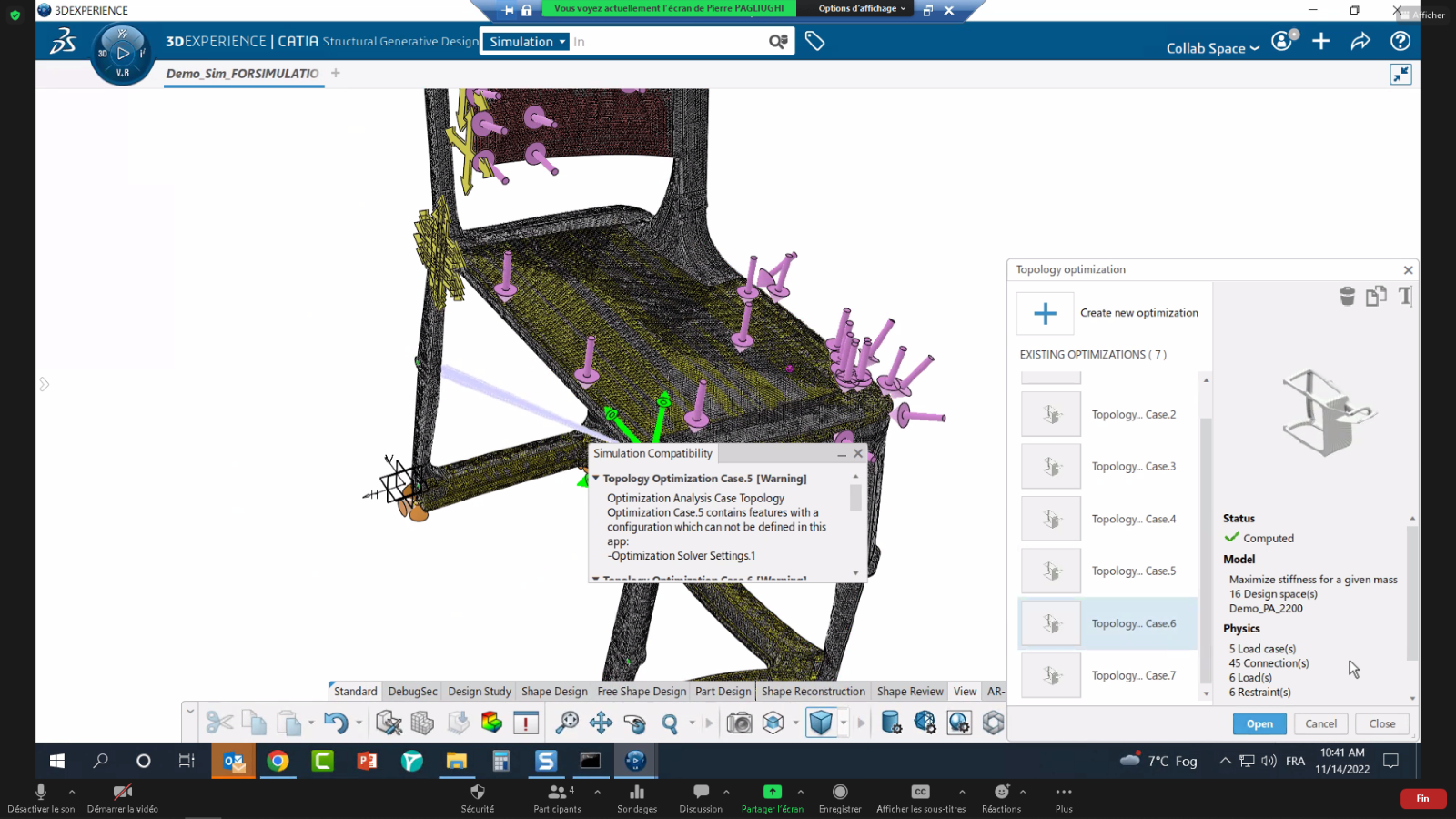
Task: Collapse Topology Optimization Case.5 warning node
Action: [595, 478]
